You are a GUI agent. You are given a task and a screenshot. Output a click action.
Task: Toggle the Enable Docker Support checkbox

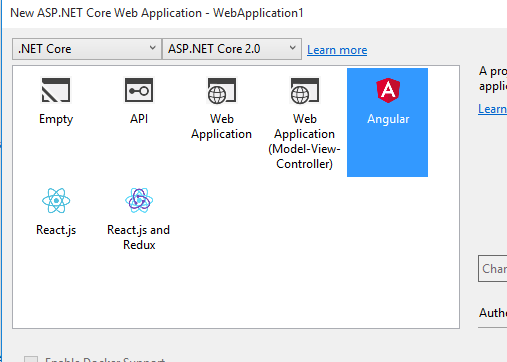coord(31,359)
